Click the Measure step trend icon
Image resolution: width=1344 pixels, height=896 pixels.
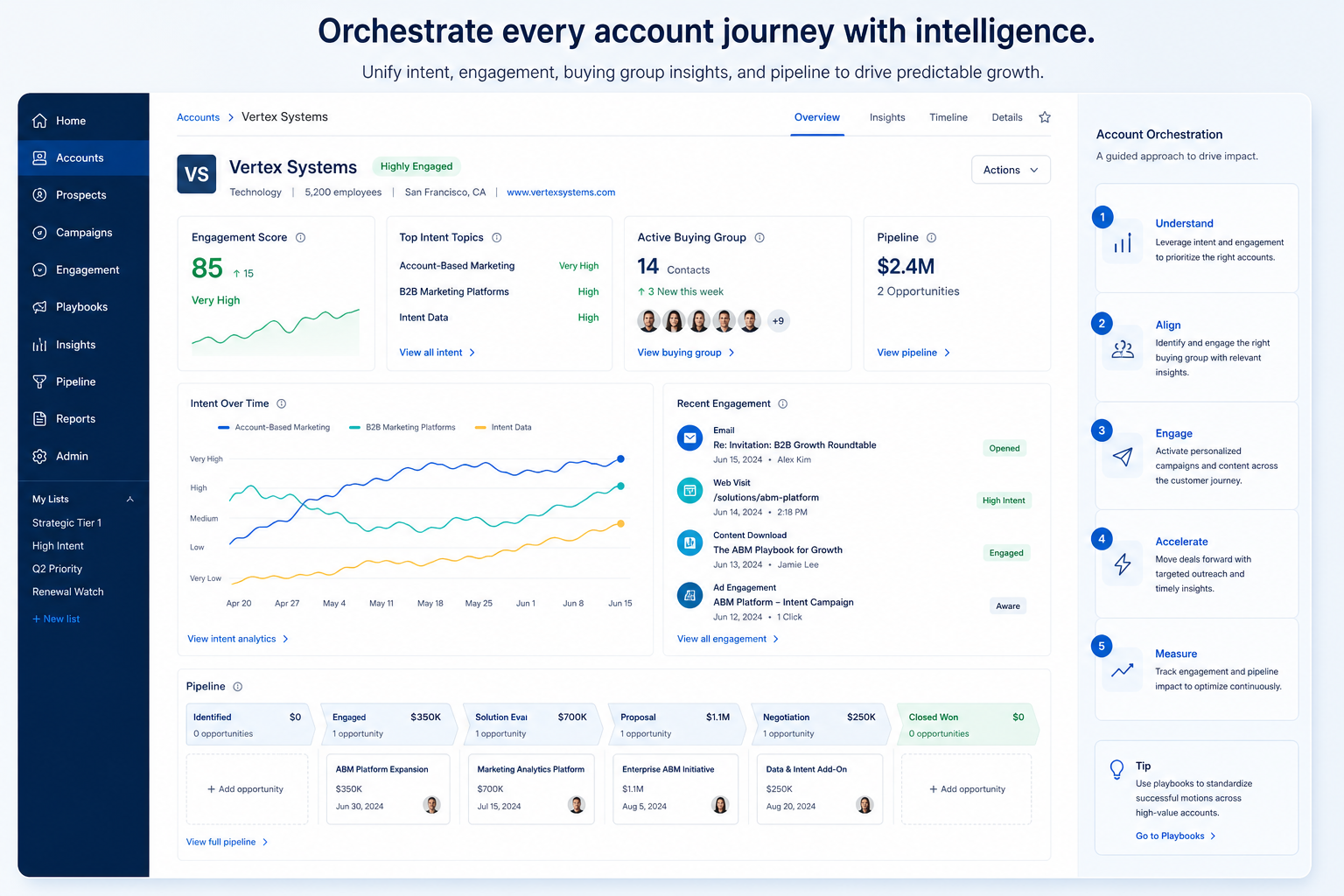tap(1123, 671)
